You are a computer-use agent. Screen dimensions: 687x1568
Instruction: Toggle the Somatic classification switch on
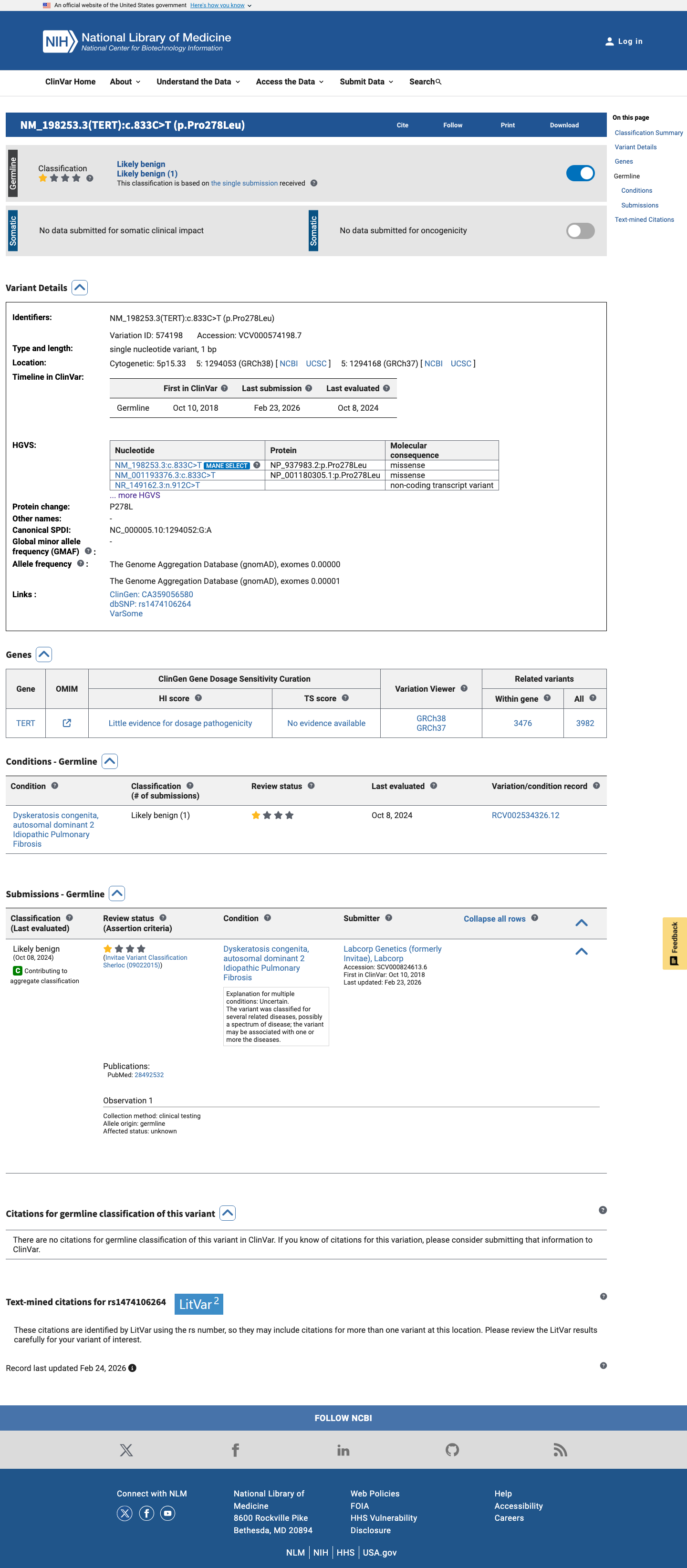pos(580,231)
